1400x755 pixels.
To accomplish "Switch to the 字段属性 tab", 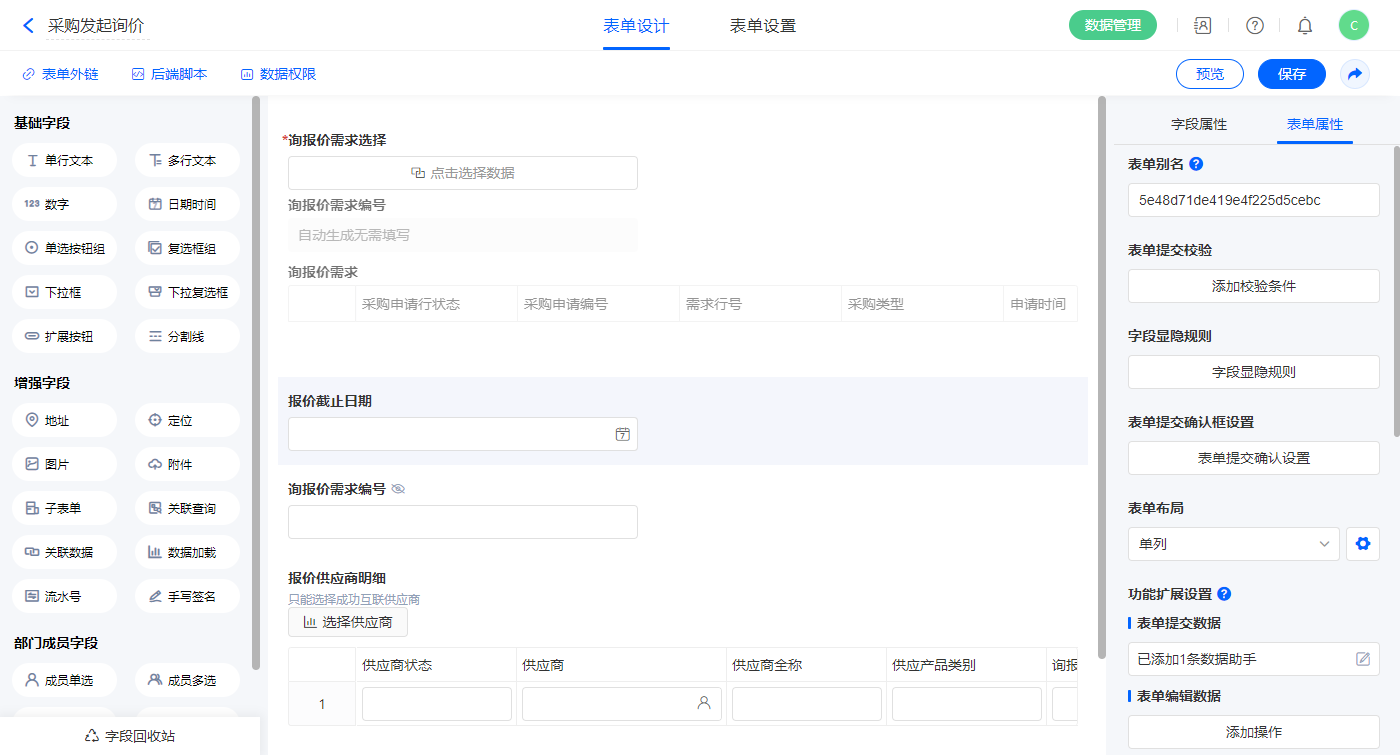I will pyautogui.click(x=1198, y=124).
